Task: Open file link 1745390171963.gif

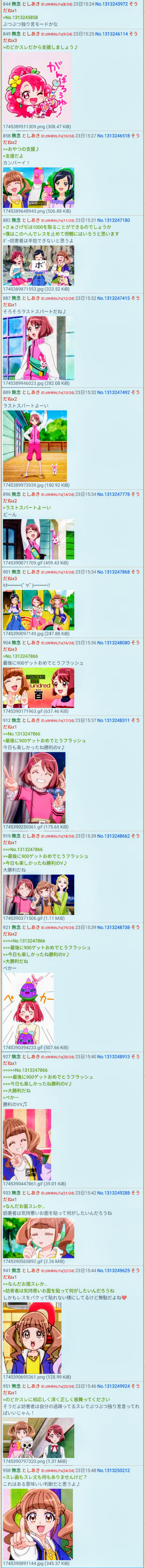Action: tap(24, 711)
